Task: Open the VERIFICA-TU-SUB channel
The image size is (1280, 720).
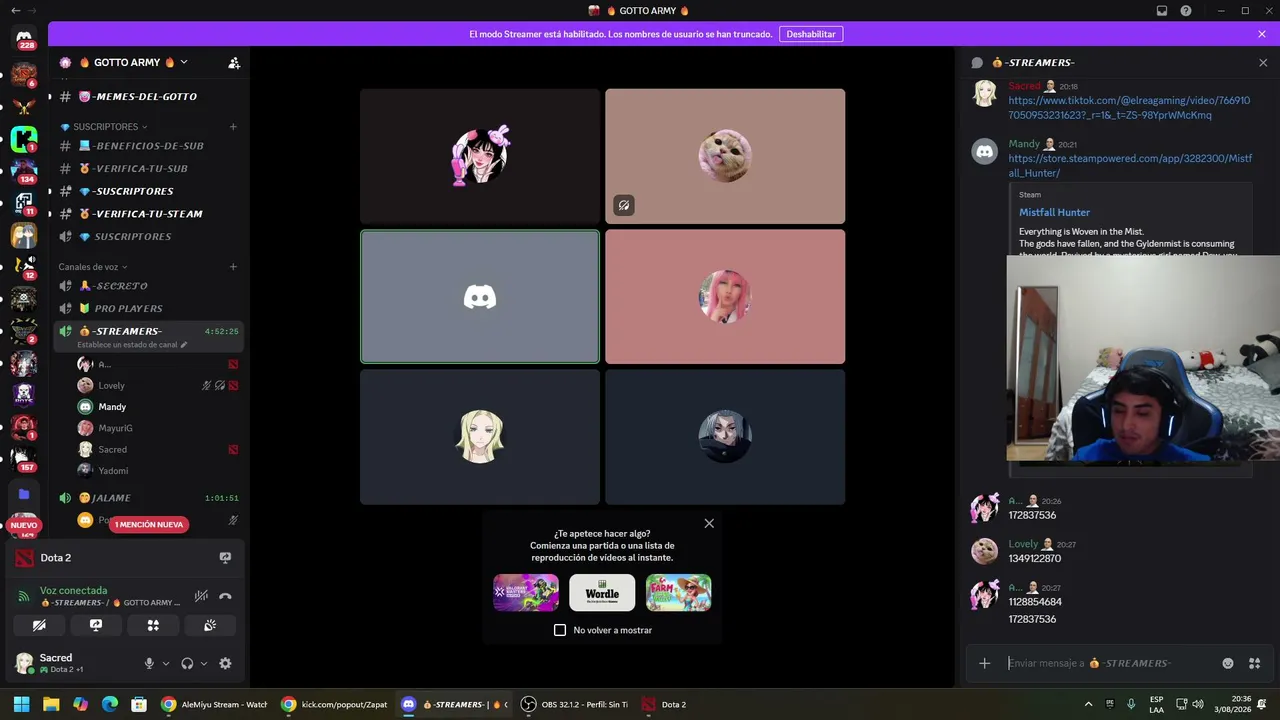Action: coord(147,169)
